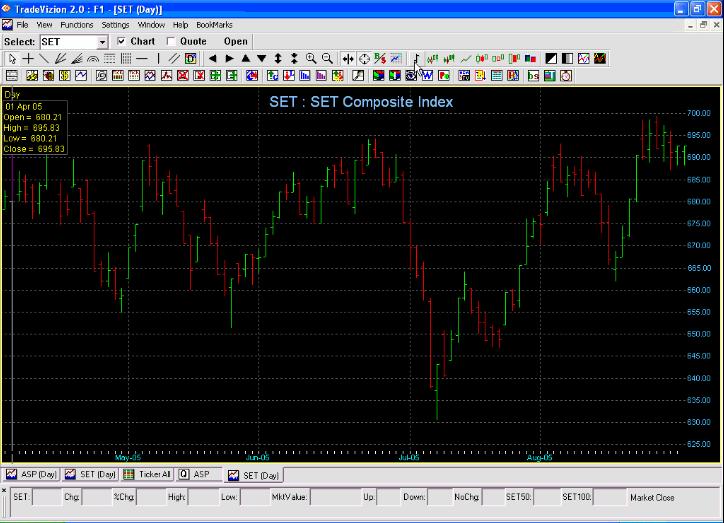Viewport: 724px width, 523px height.
Task: Click the up triangle arrow icon
Action: tap(245, 59)
